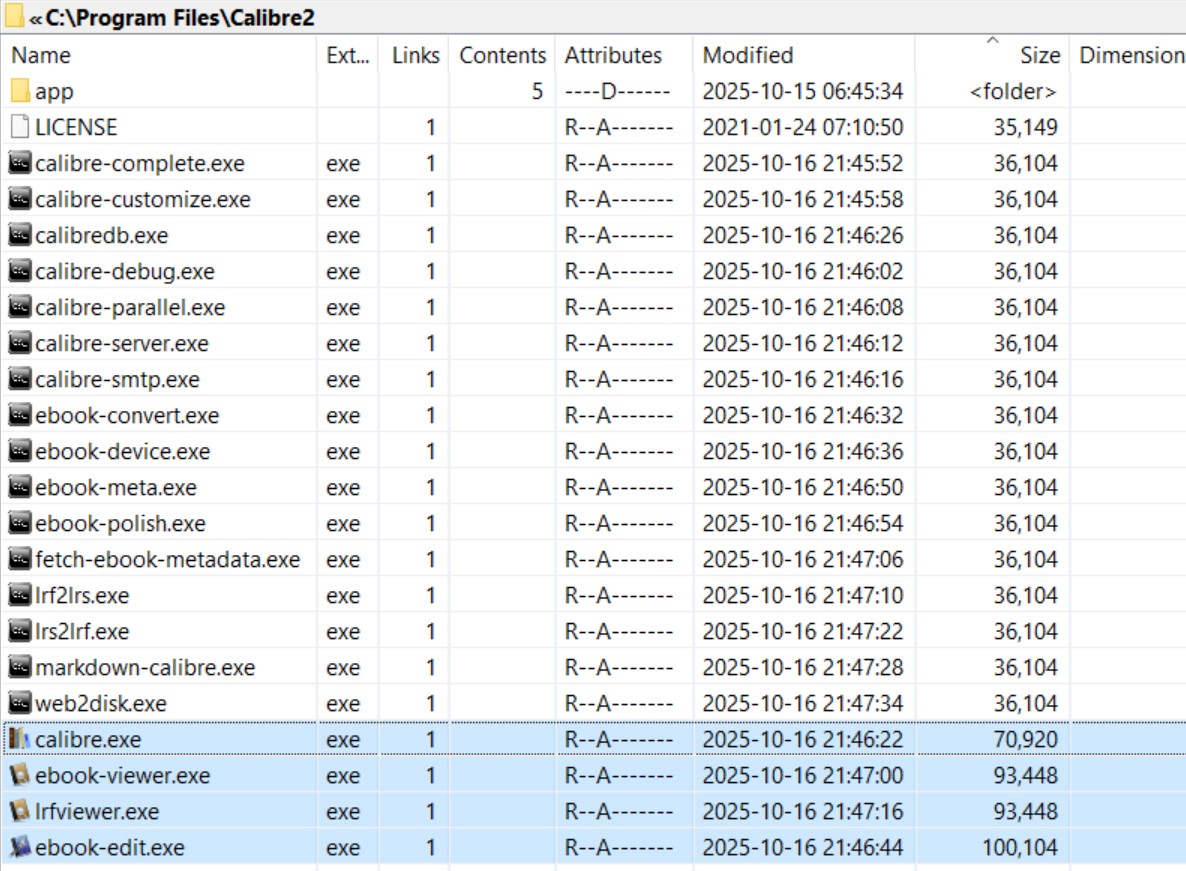Click the fetch-ebook-metadata.exe icon
1186x871 pixels.
click(x=20, y=559)
